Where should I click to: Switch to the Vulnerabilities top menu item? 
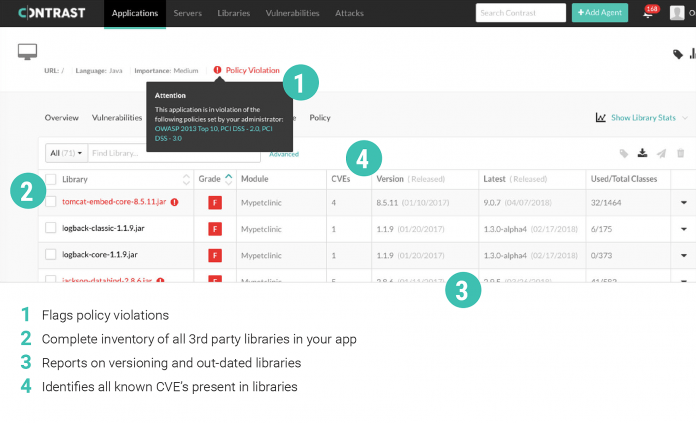click(292, 13)
